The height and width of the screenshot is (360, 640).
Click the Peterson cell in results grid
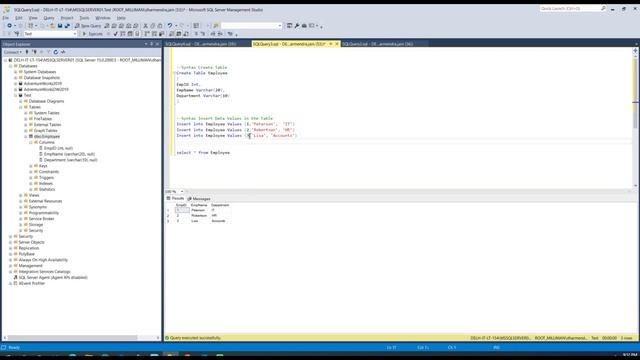(200, 210)
